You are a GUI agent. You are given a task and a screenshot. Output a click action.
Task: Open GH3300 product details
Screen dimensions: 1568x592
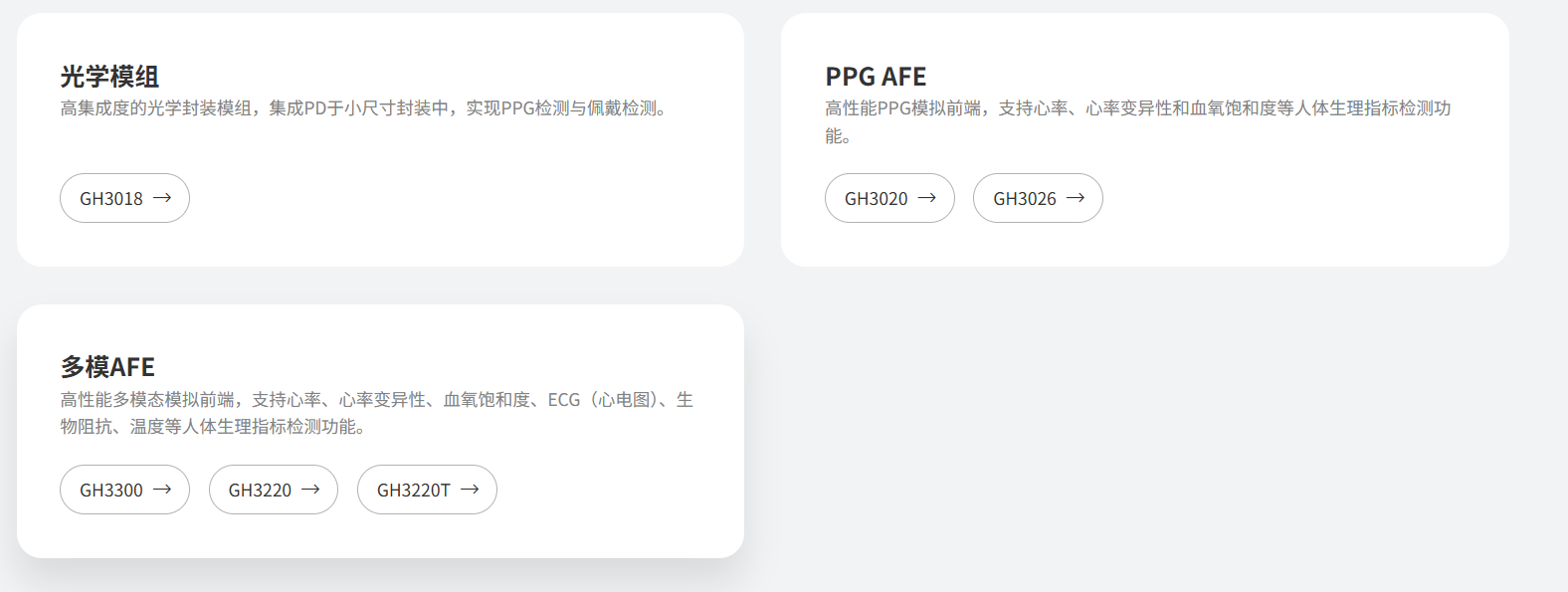pyautogui.click(x=111, y=490)
